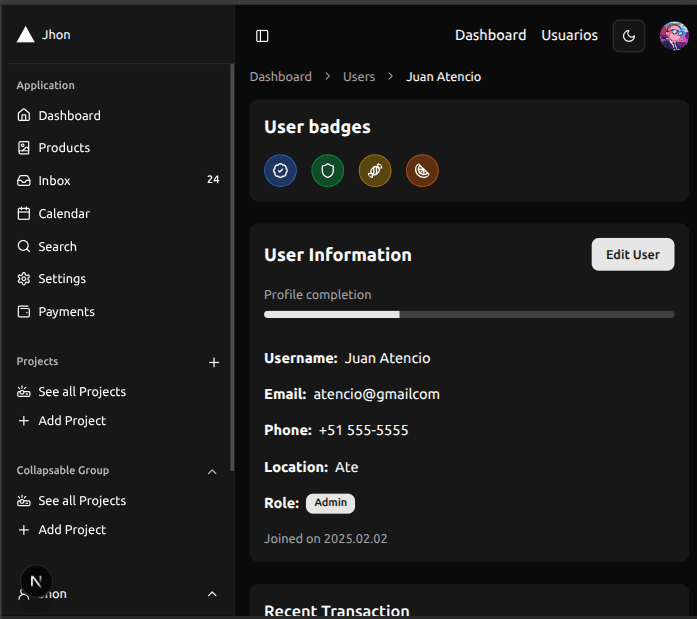Screen dimensions: 697x619
Task: Go to Calendar in the sidebar
Action: (x=64, y=214)
